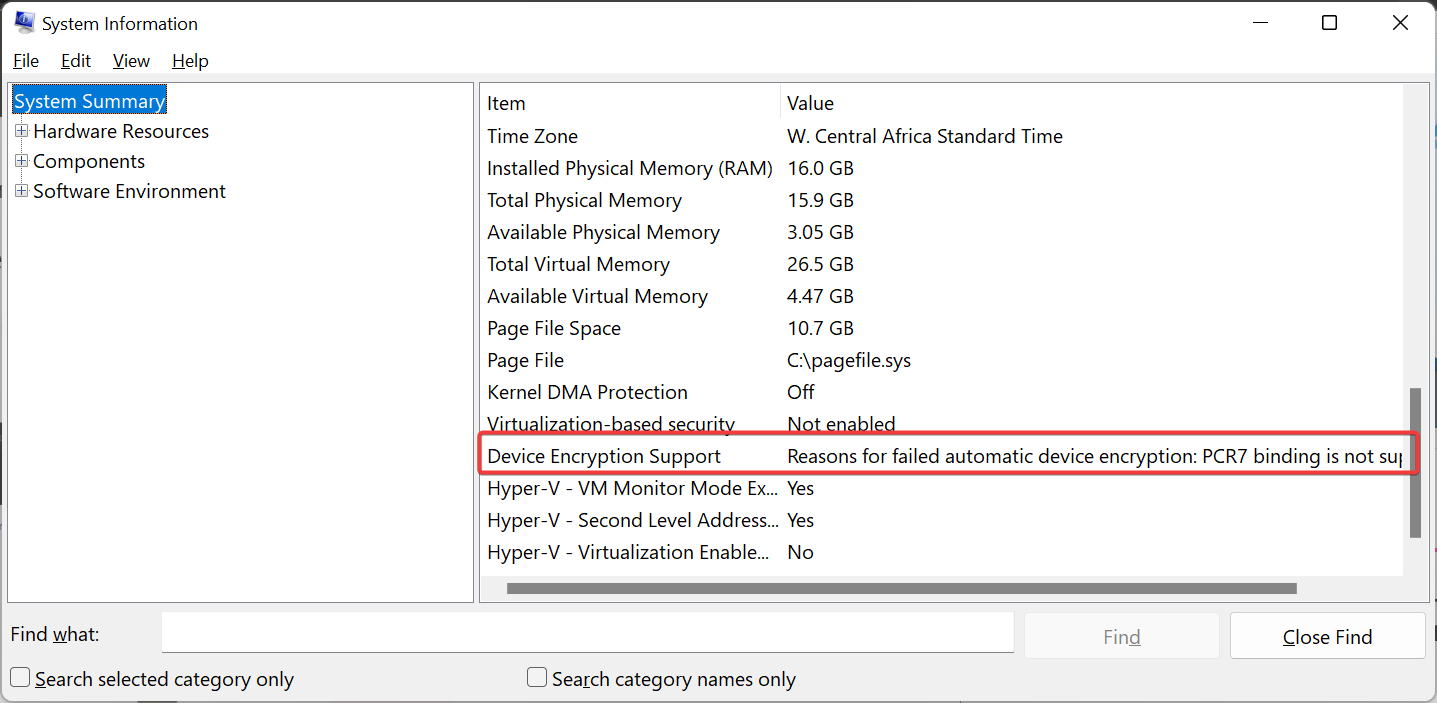Select System Summary in the tree

89,101
